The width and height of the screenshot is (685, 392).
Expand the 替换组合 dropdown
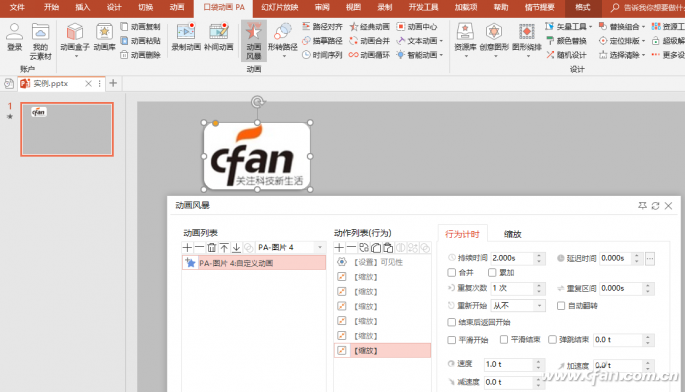[x=643, y=27]
